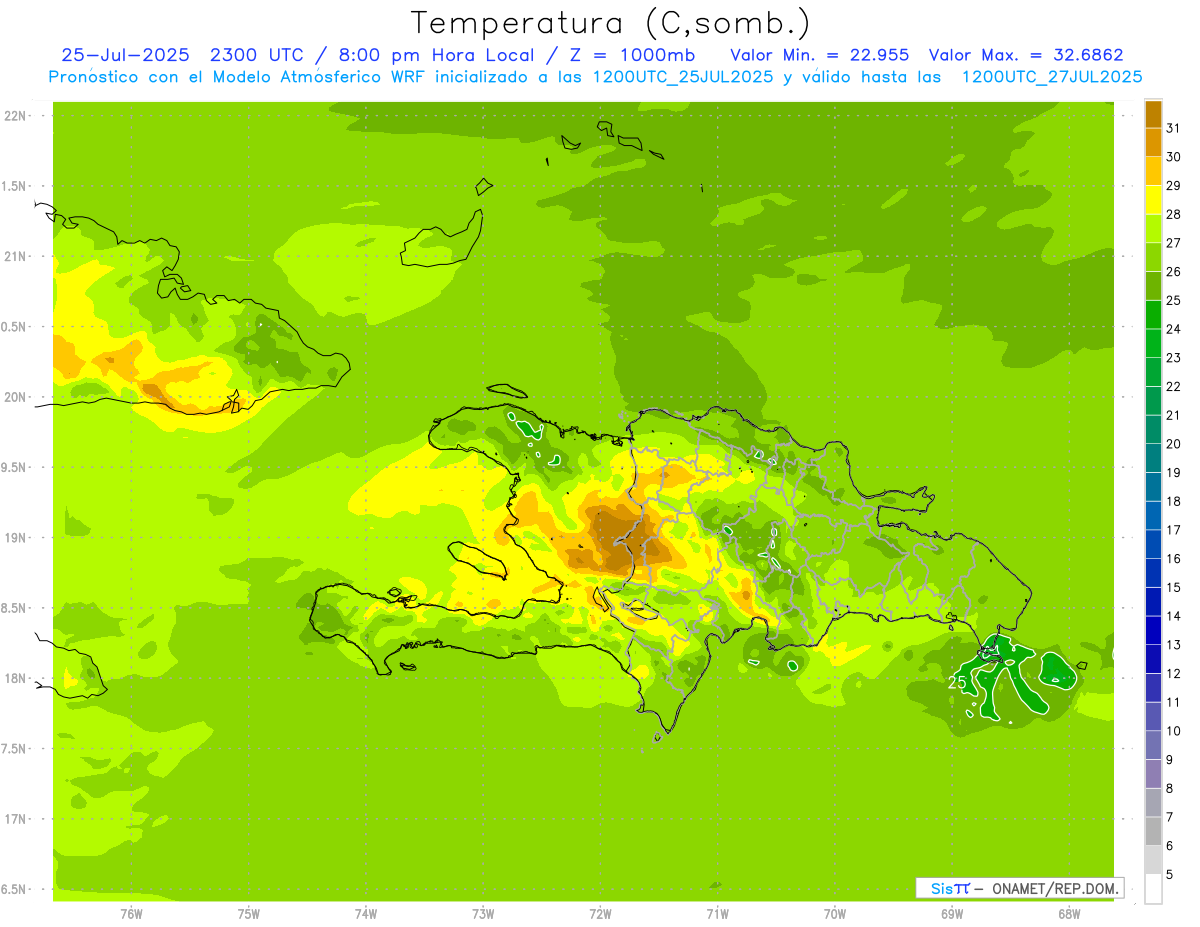Click the '28' value on the color scale
This screenshot has width=1200, height=927.
tap(1174, 214)
